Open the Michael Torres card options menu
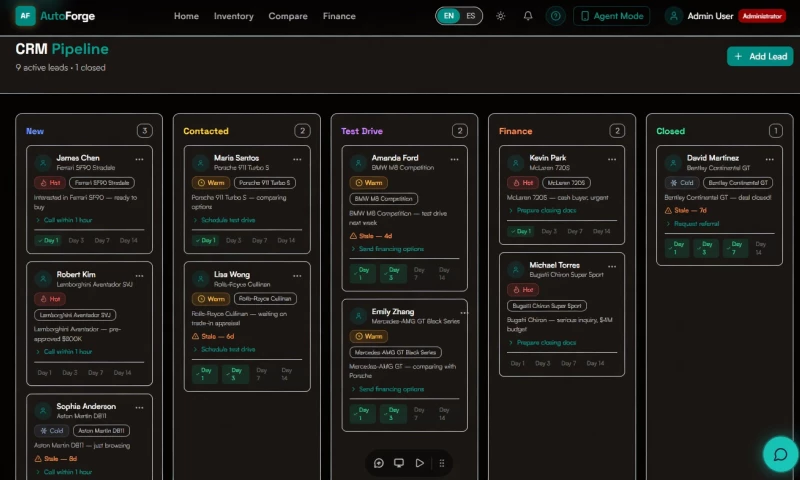The width and height of the screenshot is (800, 480). (x=612, y=266)
